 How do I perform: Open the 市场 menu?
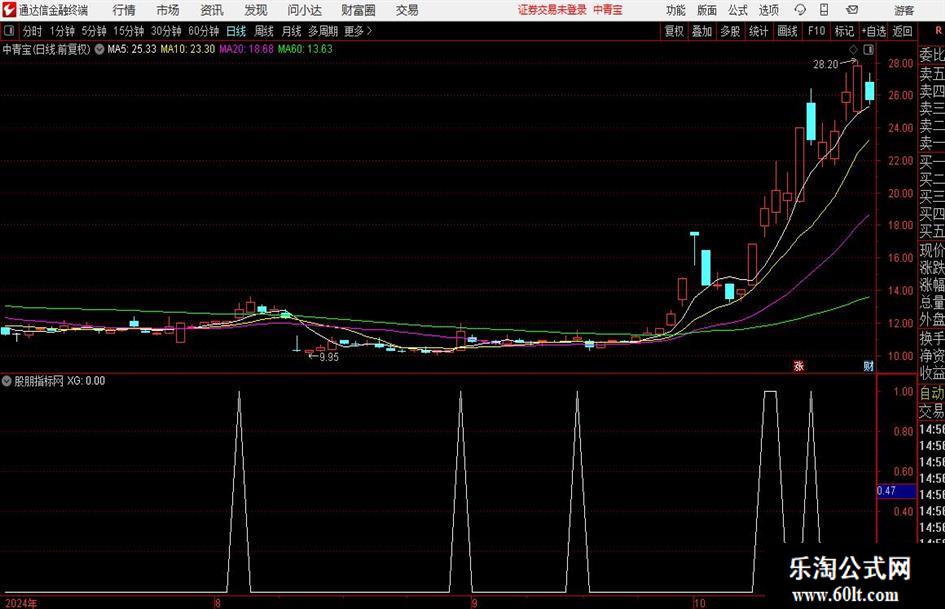pyautogui.click(x=168, y=10)
